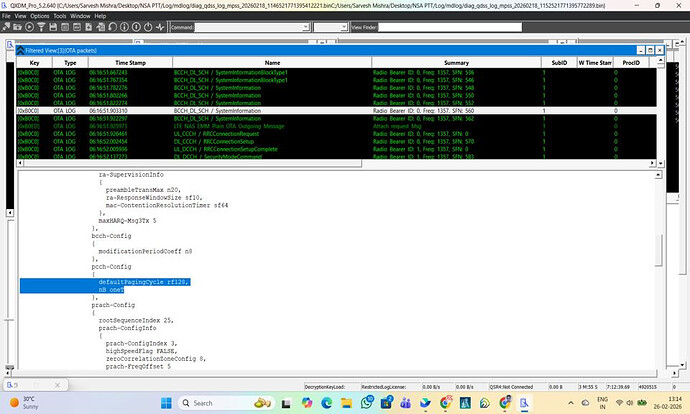This screenshot has height=414, width=690.
Task: Click the open log folder toolbar icon
Action: click(18, 27)
